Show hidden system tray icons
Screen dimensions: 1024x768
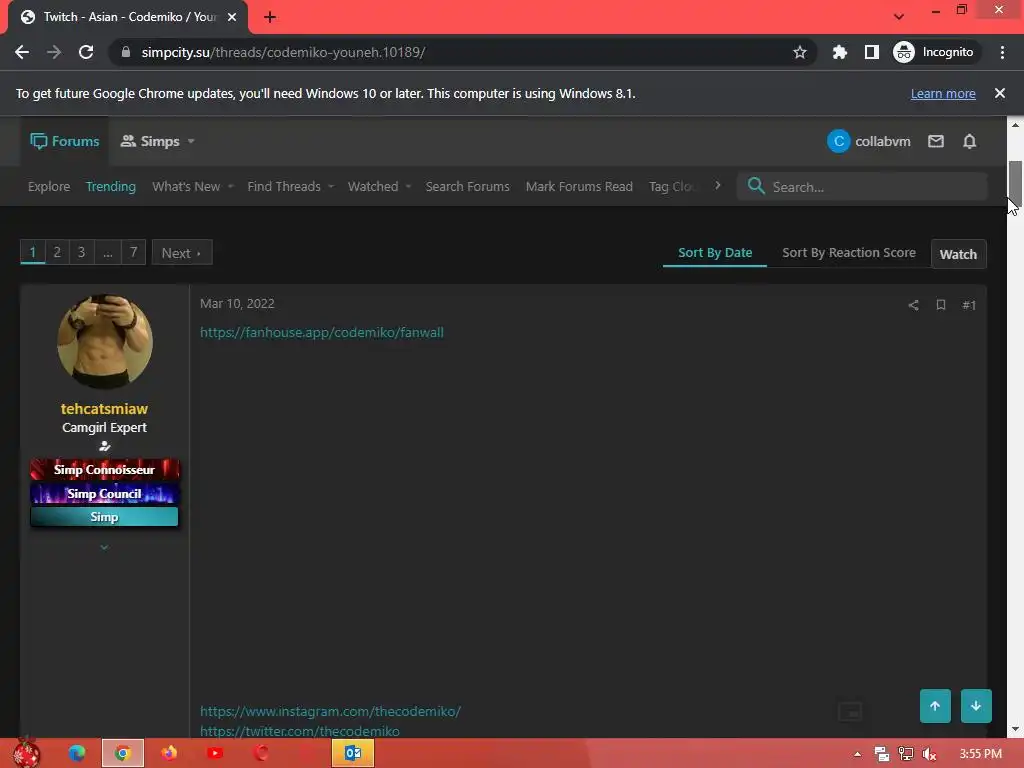(857, 754)
